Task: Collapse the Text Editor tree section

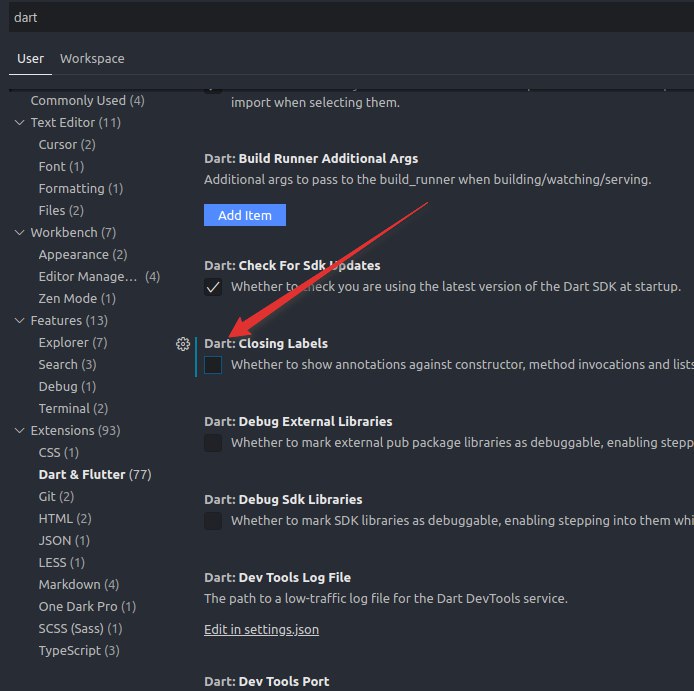Action: point(19,123)
